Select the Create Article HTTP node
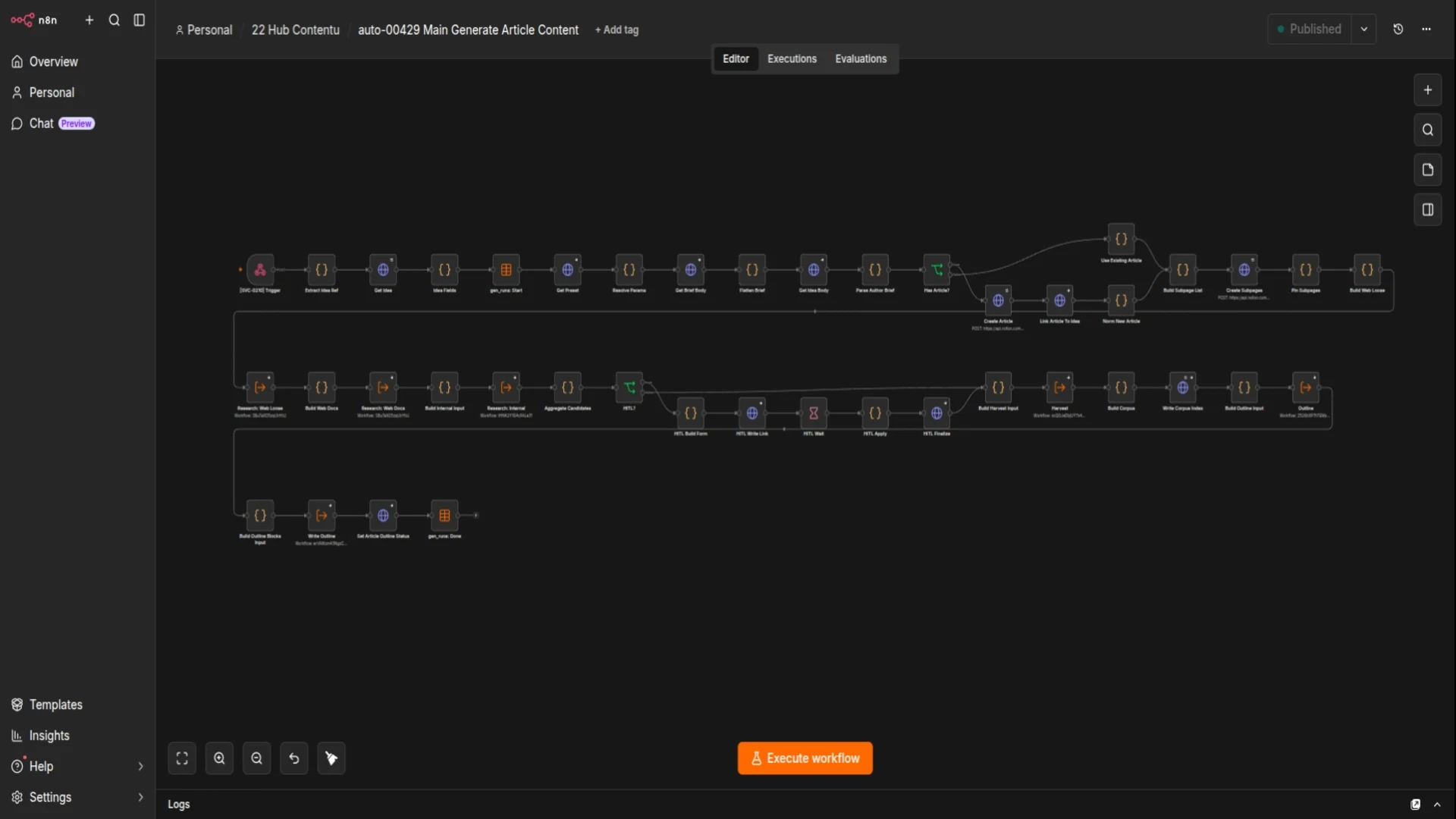This screenshot has height=819, width=1456. coord(998,301)
